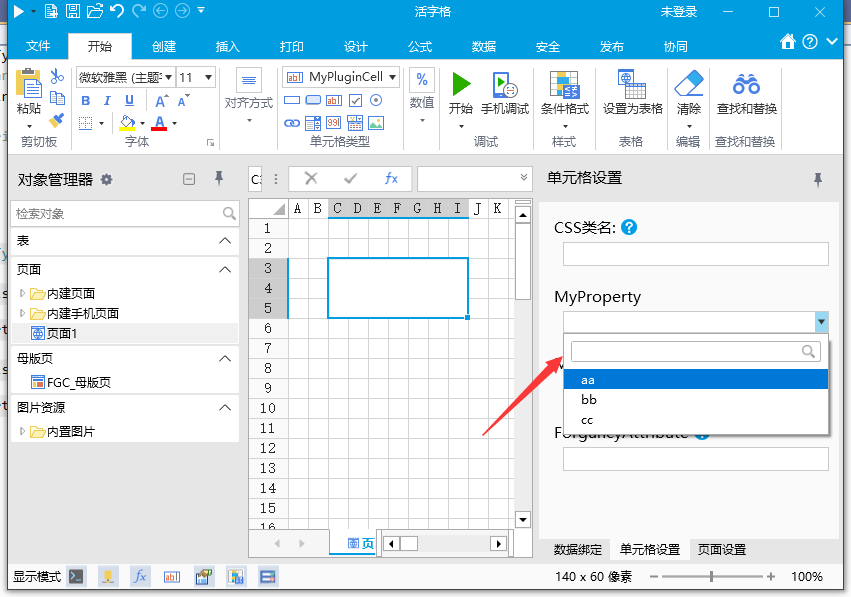Switch to 页面设置 bottom tab
Viewport: 851px width, 597px height.
pos(721,550)
